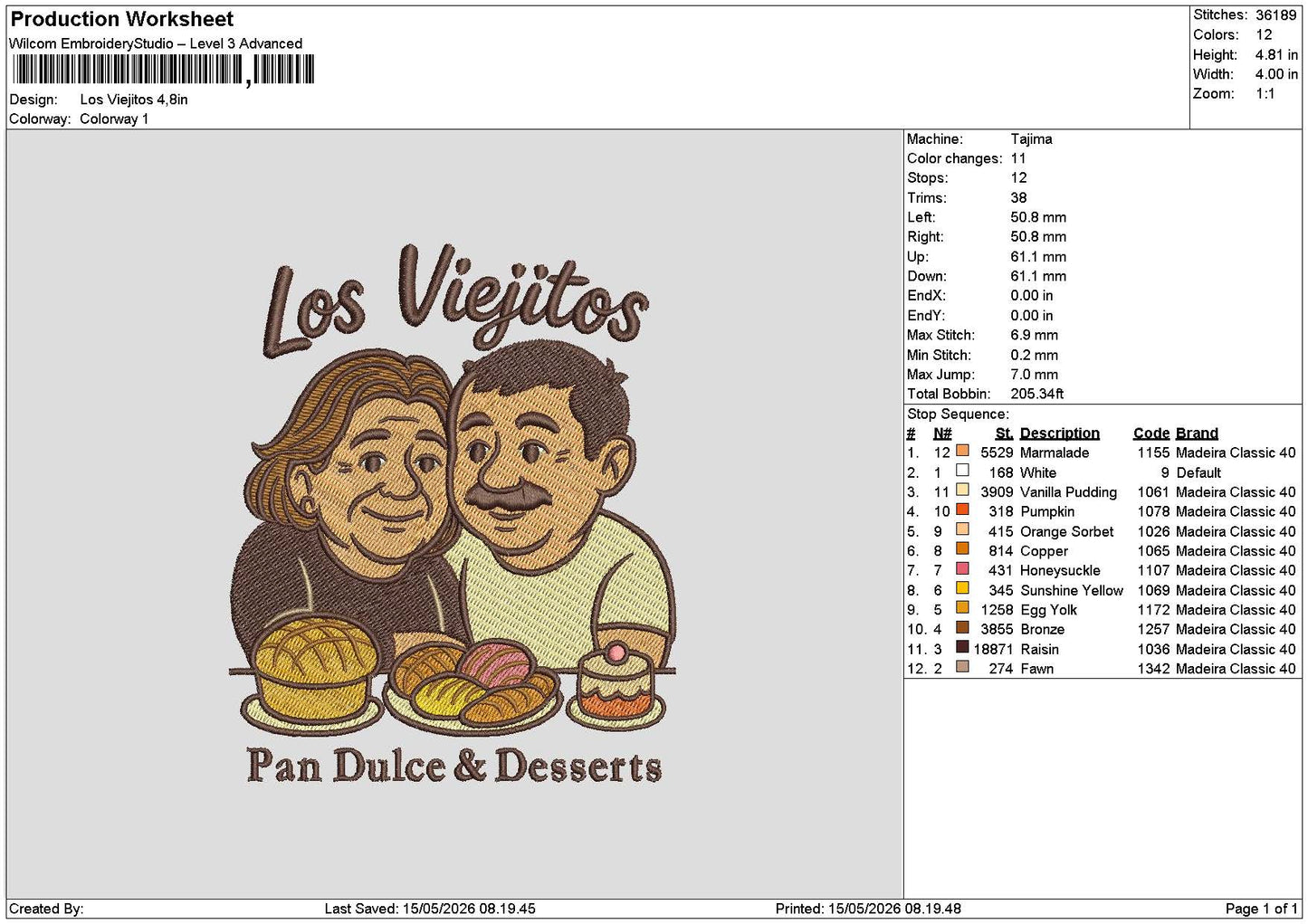Screen dimensions: 1308x924
Task: Click the Egg Yolk color swatch
Action: point(962,608)
